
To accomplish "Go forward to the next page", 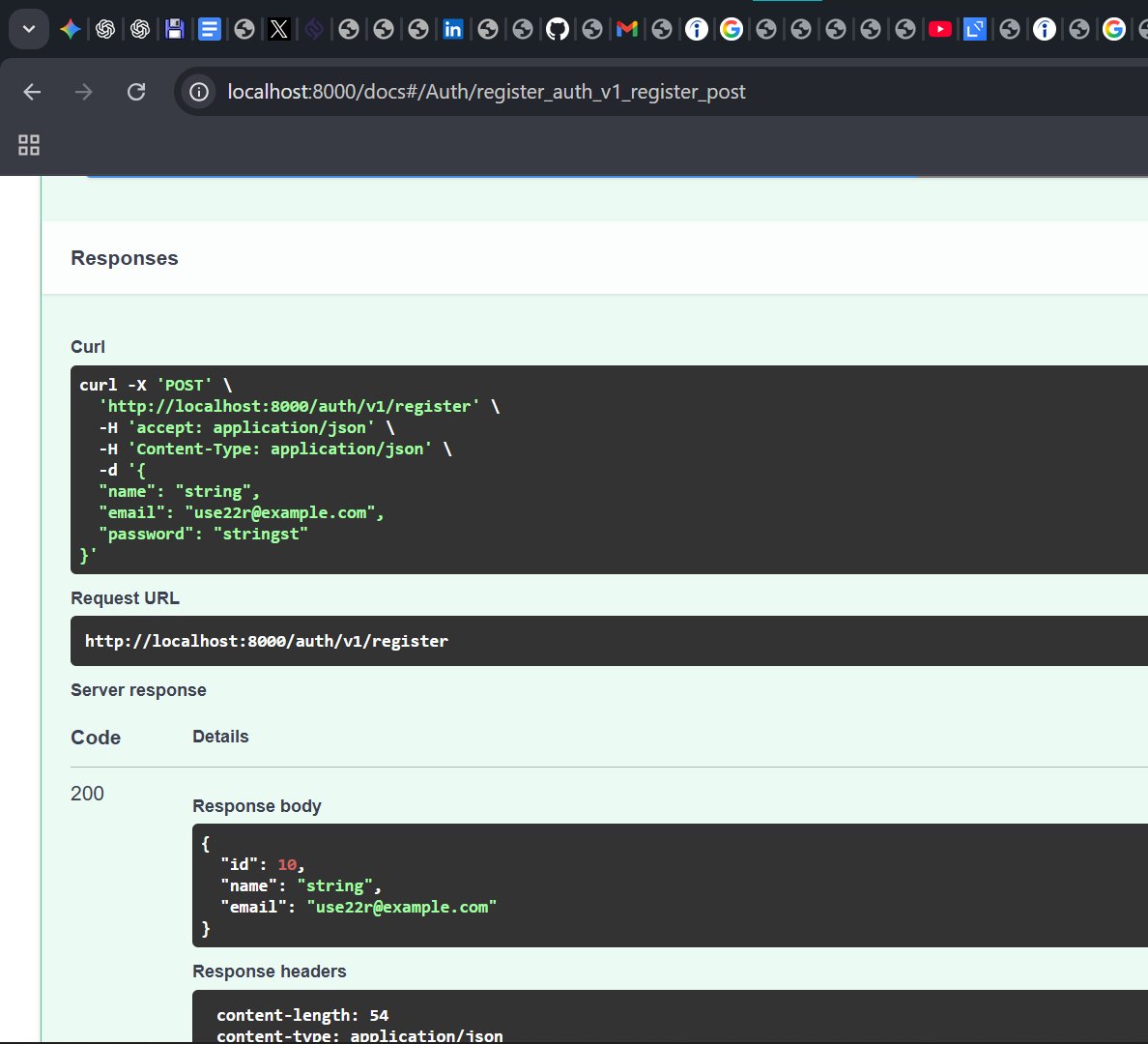I will point(83,92).
